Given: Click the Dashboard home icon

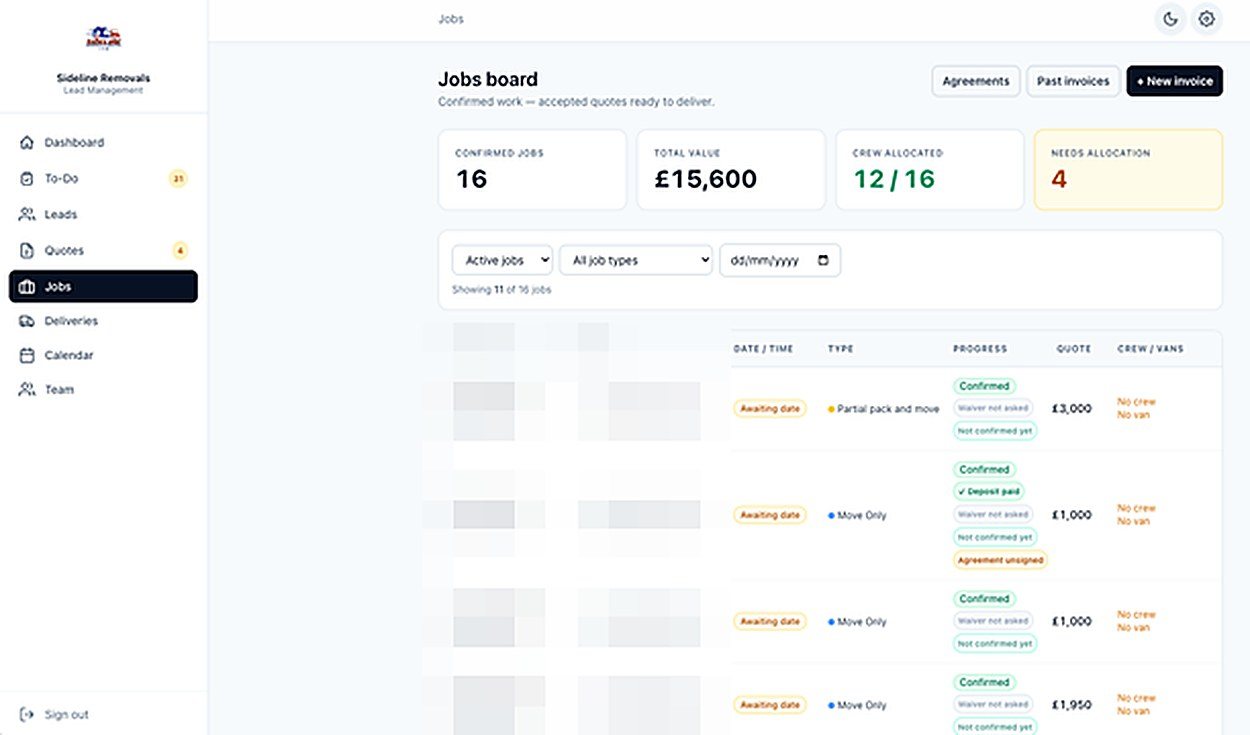Looking at the screenshot, I should pos(27,143).
